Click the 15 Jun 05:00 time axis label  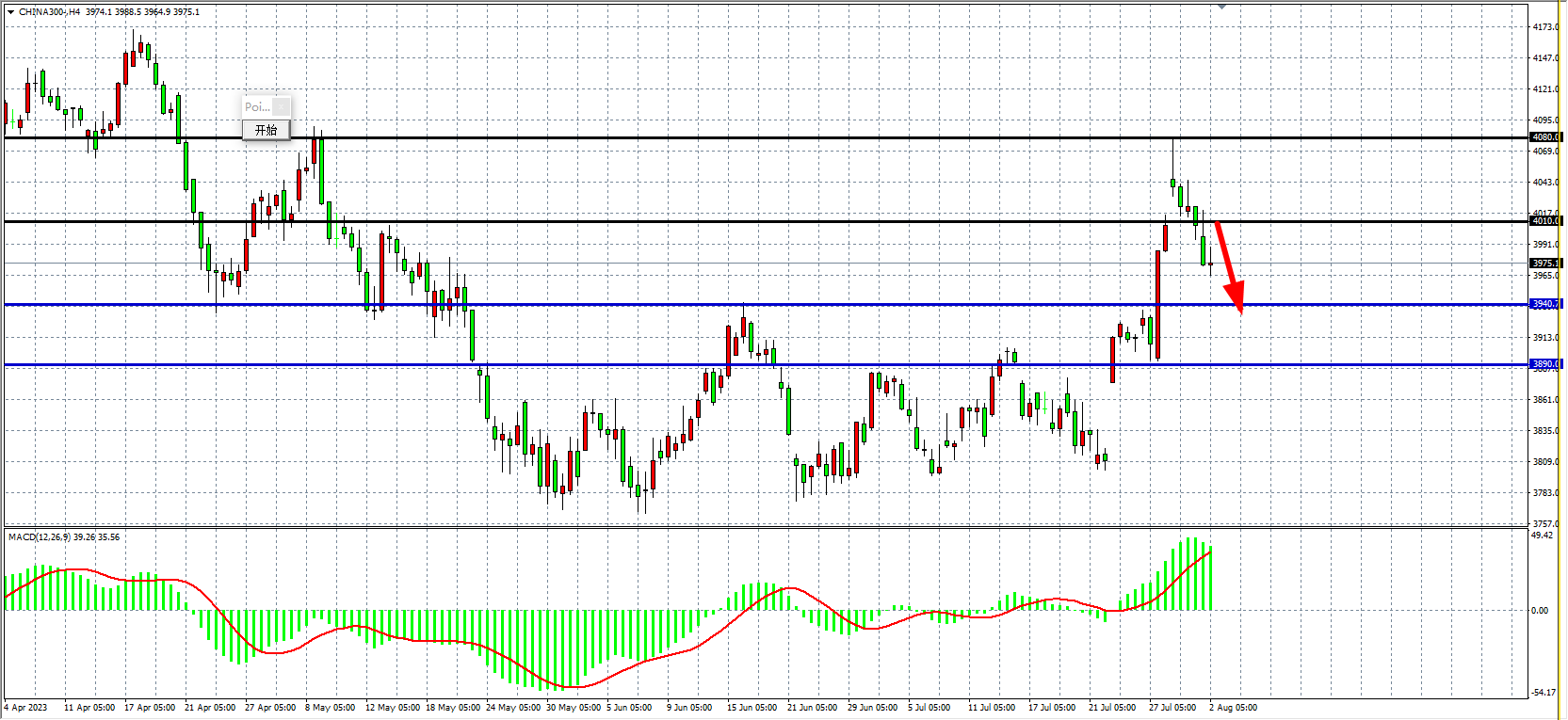752,708
